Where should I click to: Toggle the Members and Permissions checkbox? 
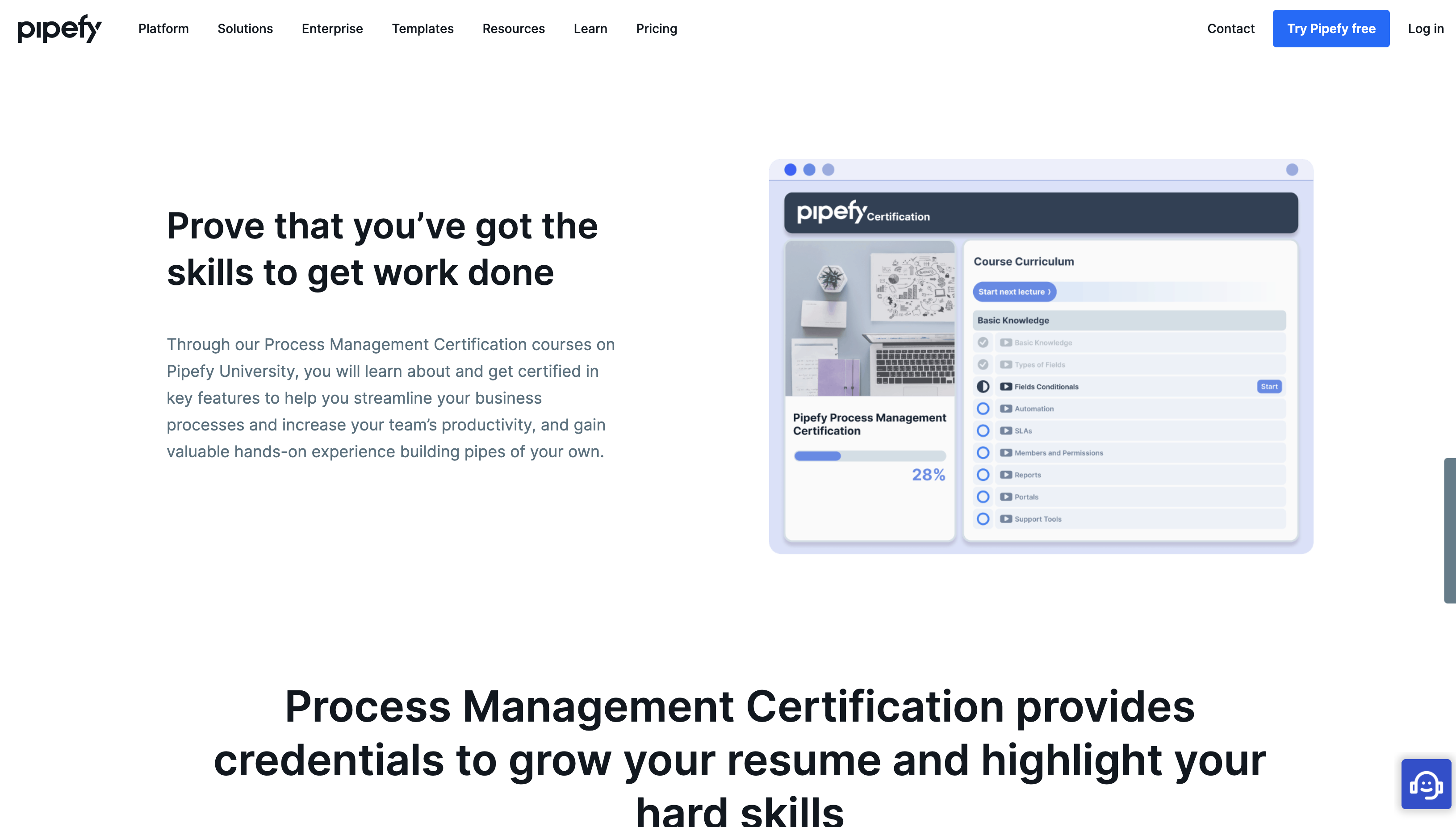point(983,453)
